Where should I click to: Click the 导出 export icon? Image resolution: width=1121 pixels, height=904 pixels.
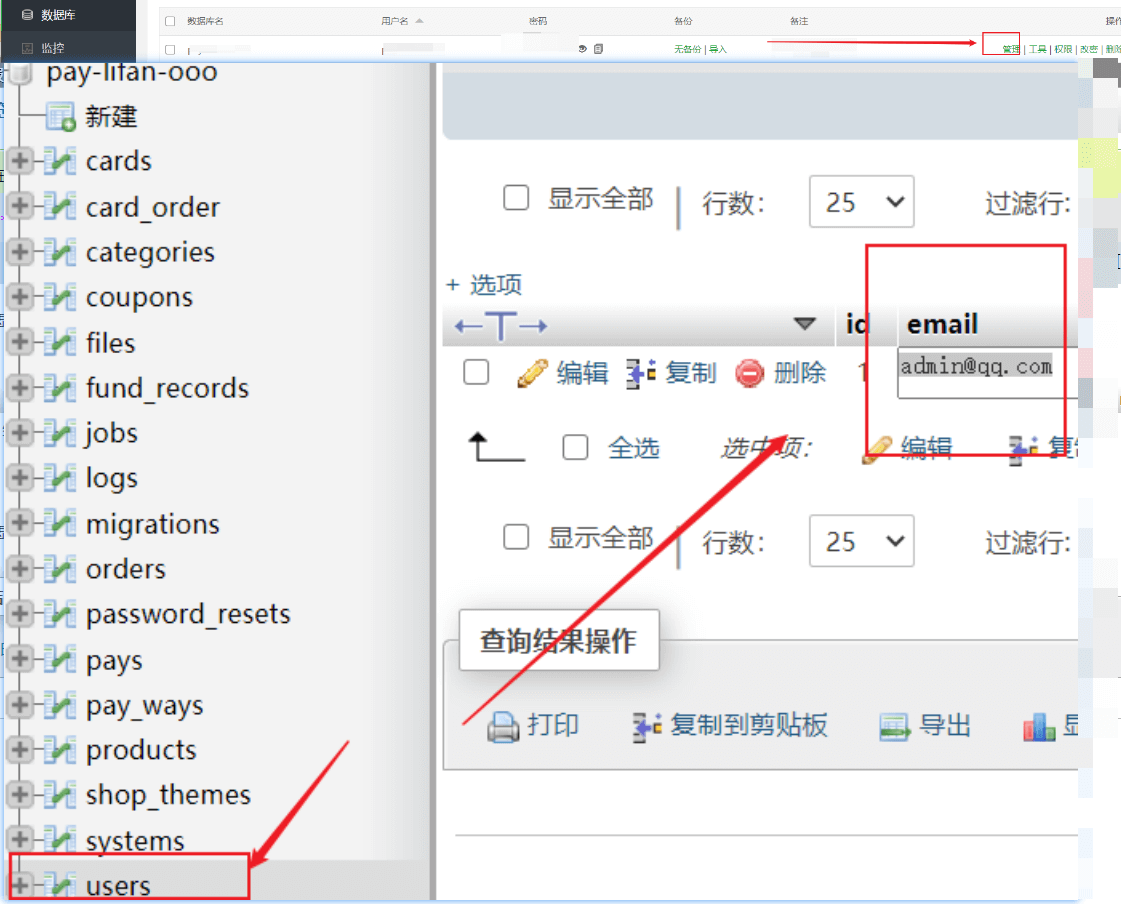click(893, 727)
